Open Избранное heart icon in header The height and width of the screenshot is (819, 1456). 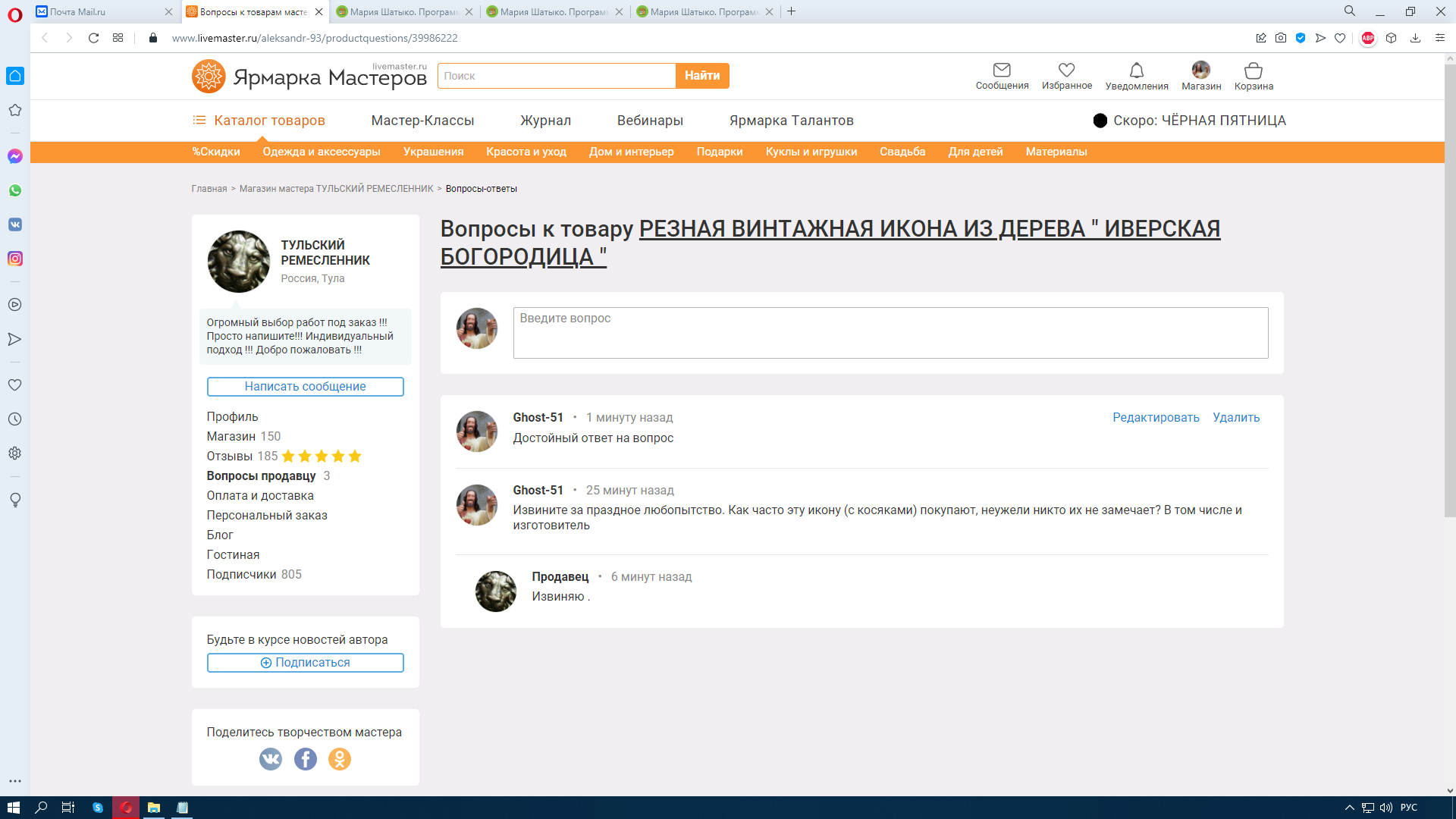tap(1067, 70)
